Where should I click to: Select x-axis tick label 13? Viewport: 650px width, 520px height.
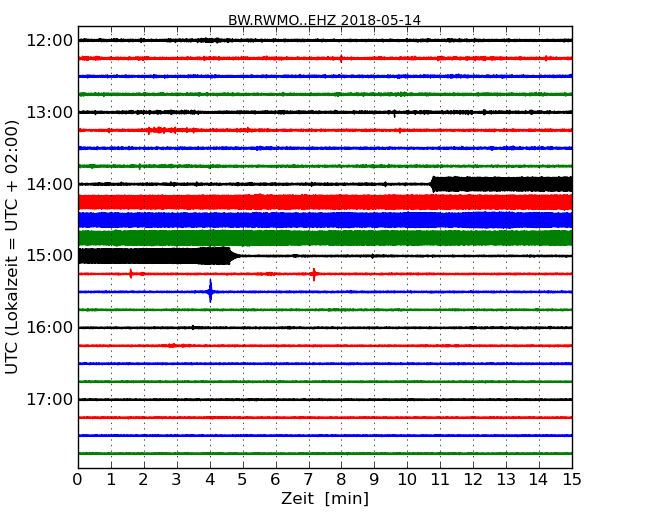pos(506,480)
